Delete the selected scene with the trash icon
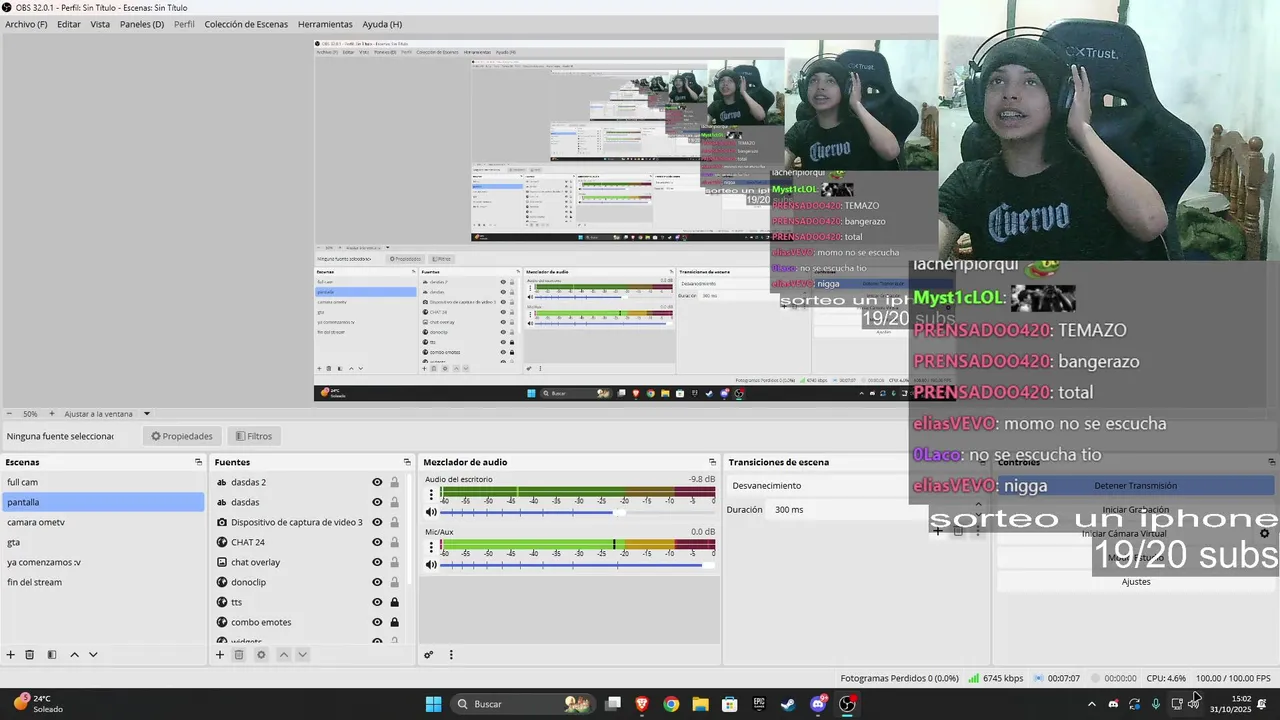The width and height of the screenshot is (1280, 720). [x=30, y=655]
